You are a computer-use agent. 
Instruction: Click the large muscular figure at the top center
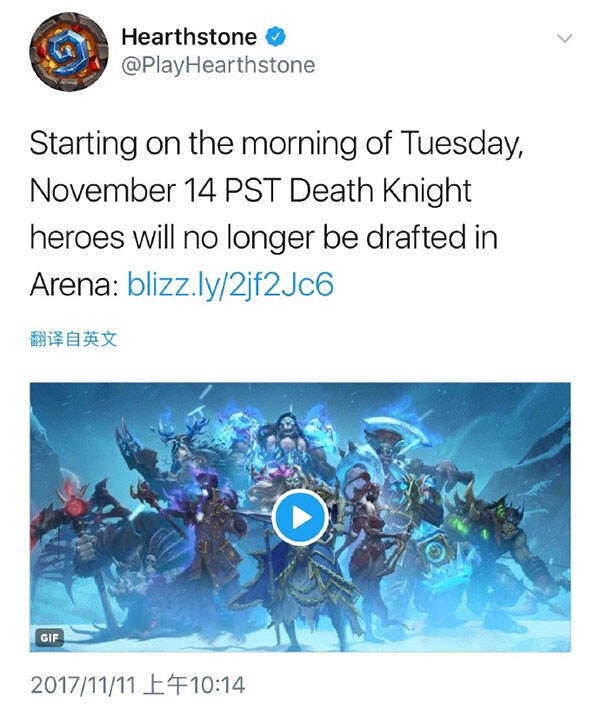point(290,441)
